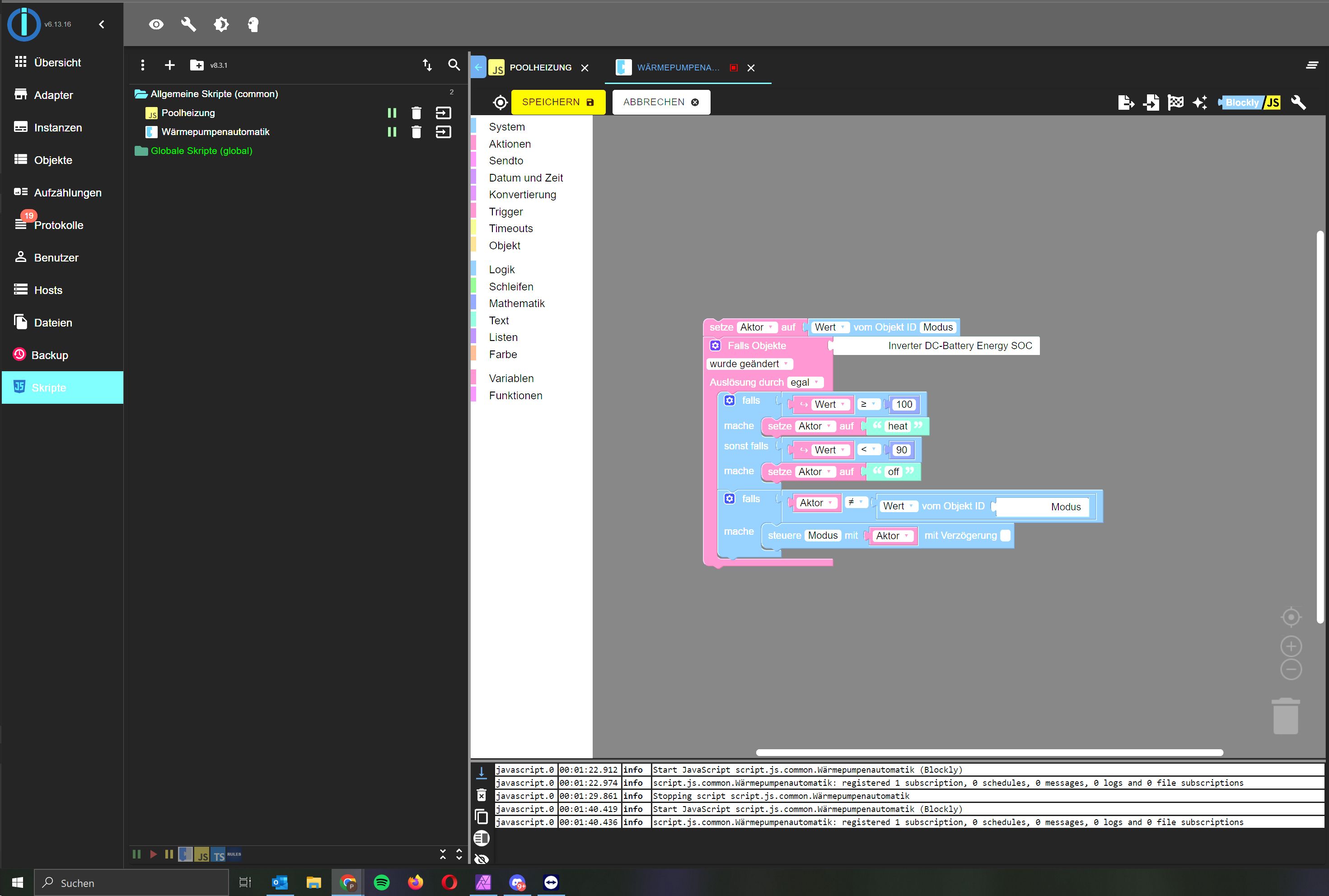Click the ABBRECHEN button
The height and width of the screenshot is (896, 1329).
(661, 102)
